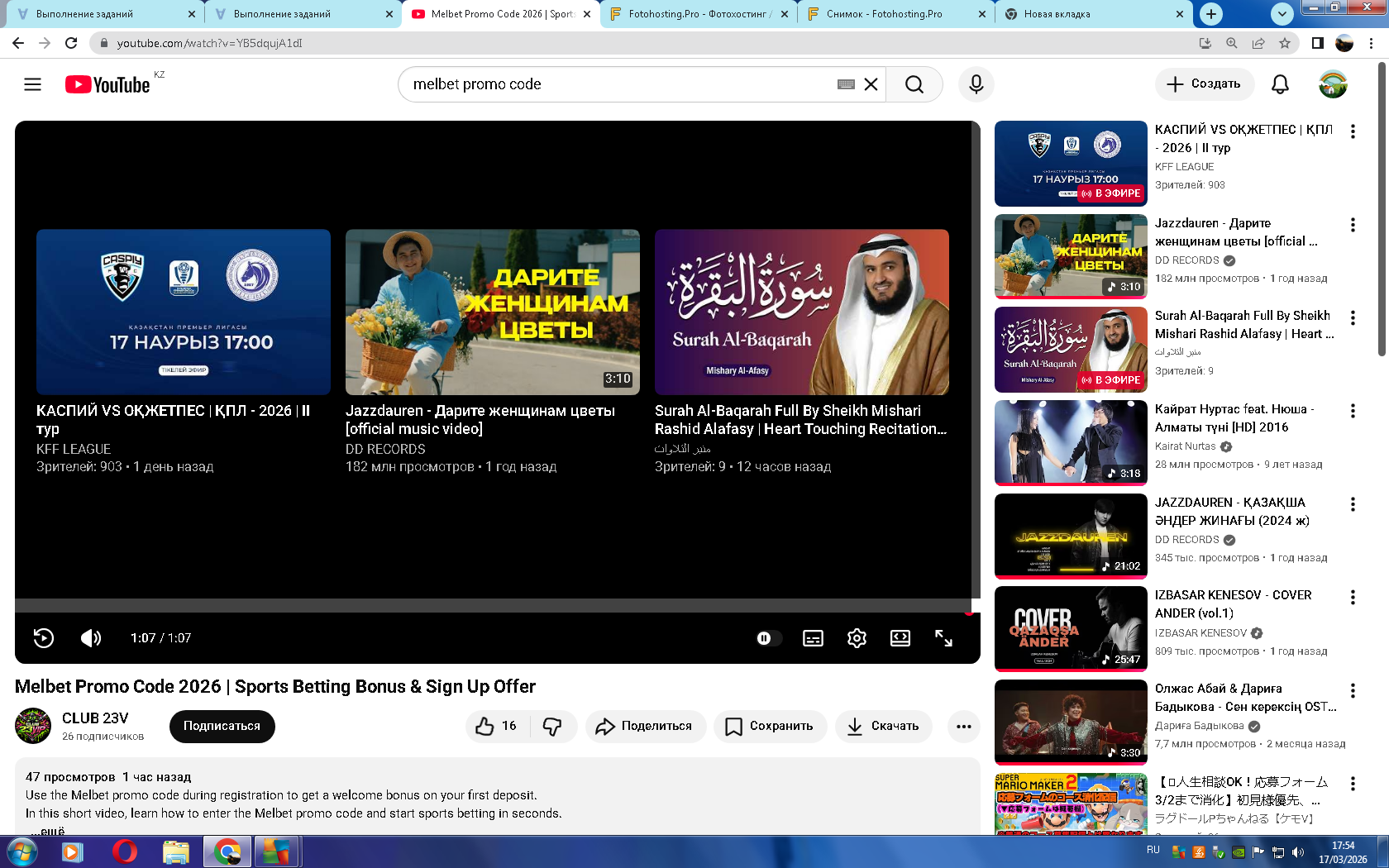Clear the search box with the X
This screenshot has height=868, width=1389.
tap(871, 84)
